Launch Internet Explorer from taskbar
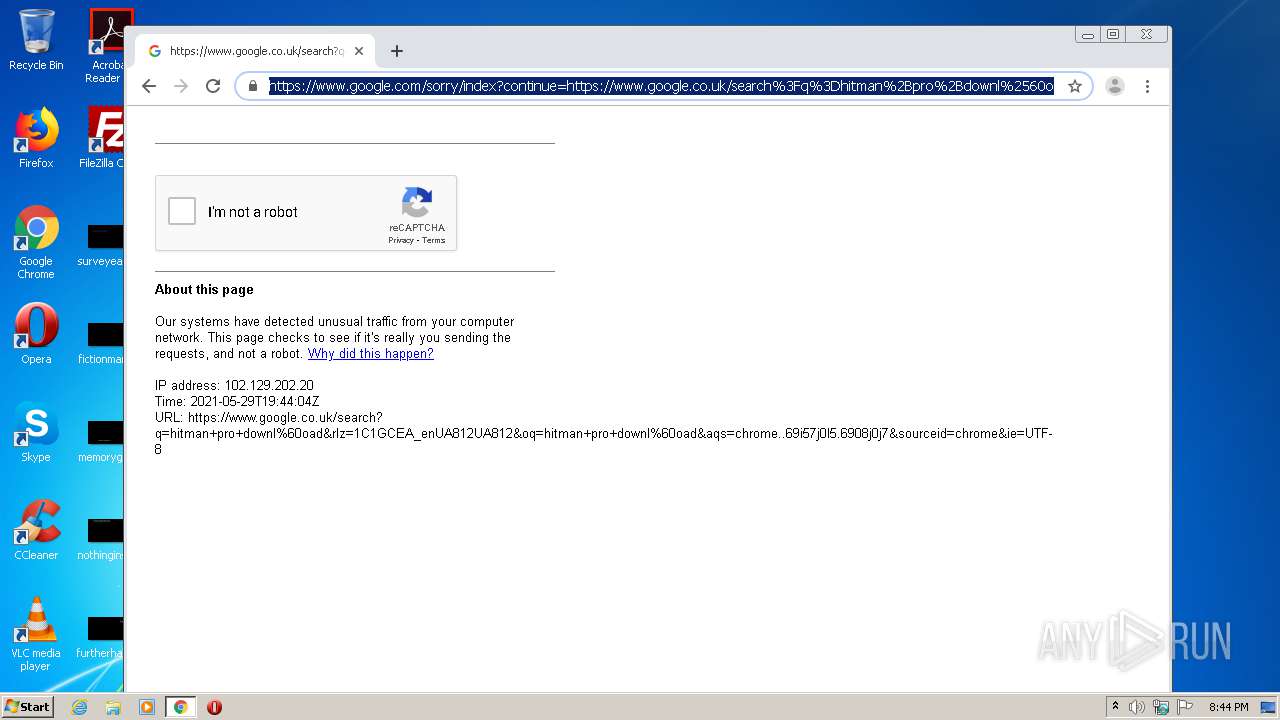 tap(79, 707)
